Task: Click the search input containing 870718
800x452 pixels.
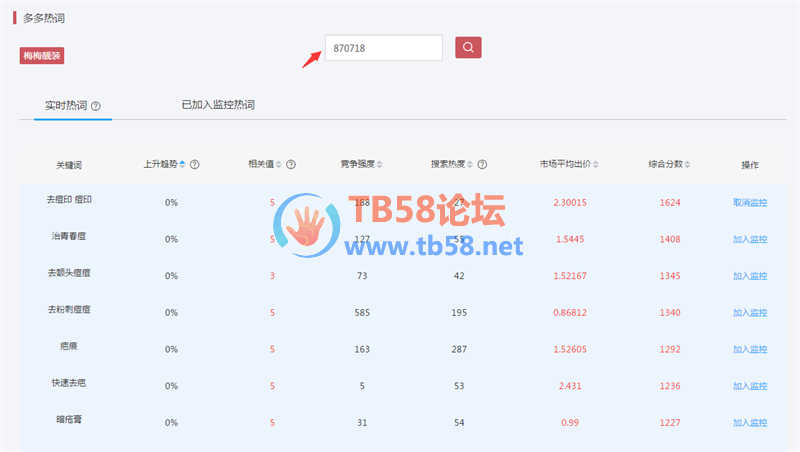Action: click(383, 48)
